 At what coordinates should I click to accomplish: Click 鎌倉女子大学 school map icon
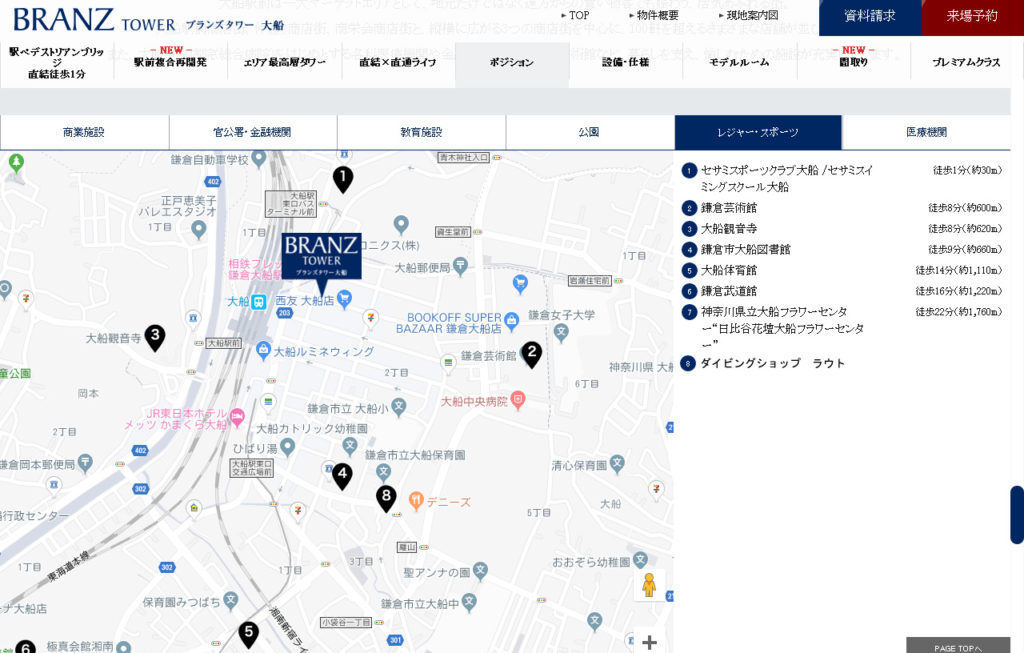pos(561,332)
